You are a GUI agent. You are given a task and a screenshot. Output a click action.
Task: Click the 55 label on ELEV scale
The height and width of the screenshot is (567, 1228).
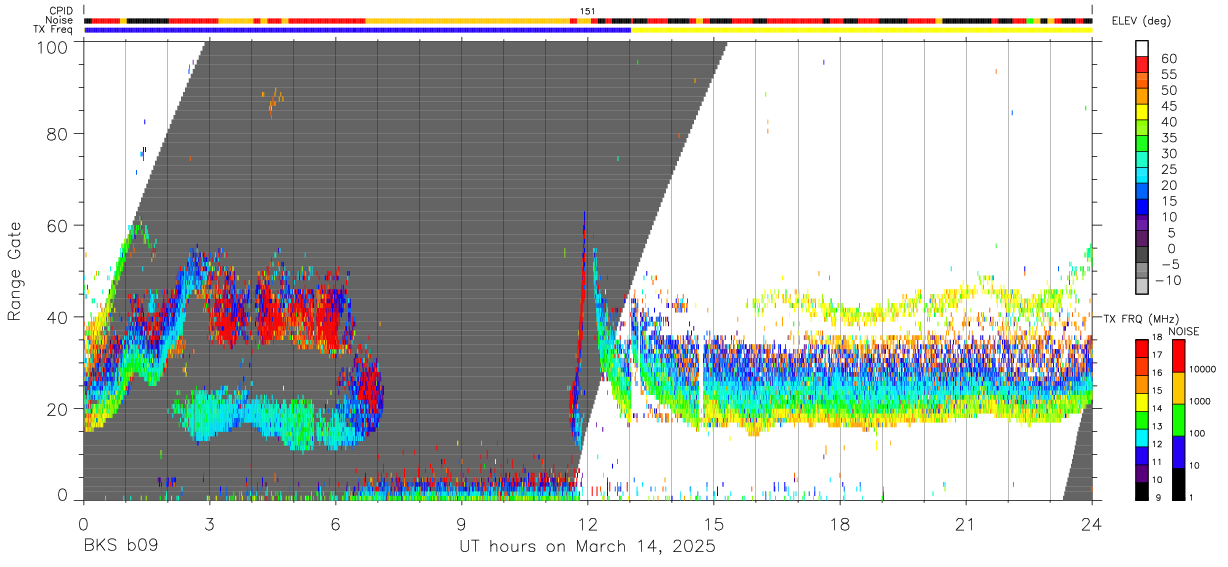[1170, 75]
